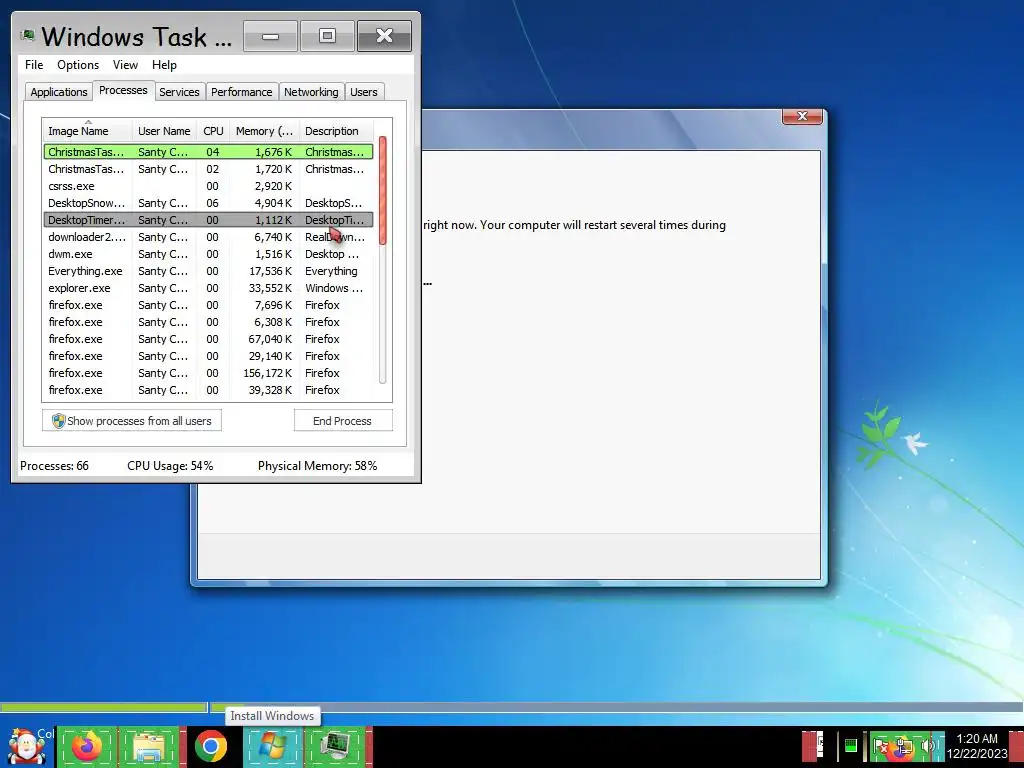Sort by User Name column header
Screen dimensions: 1024x768
click(164, 131)
